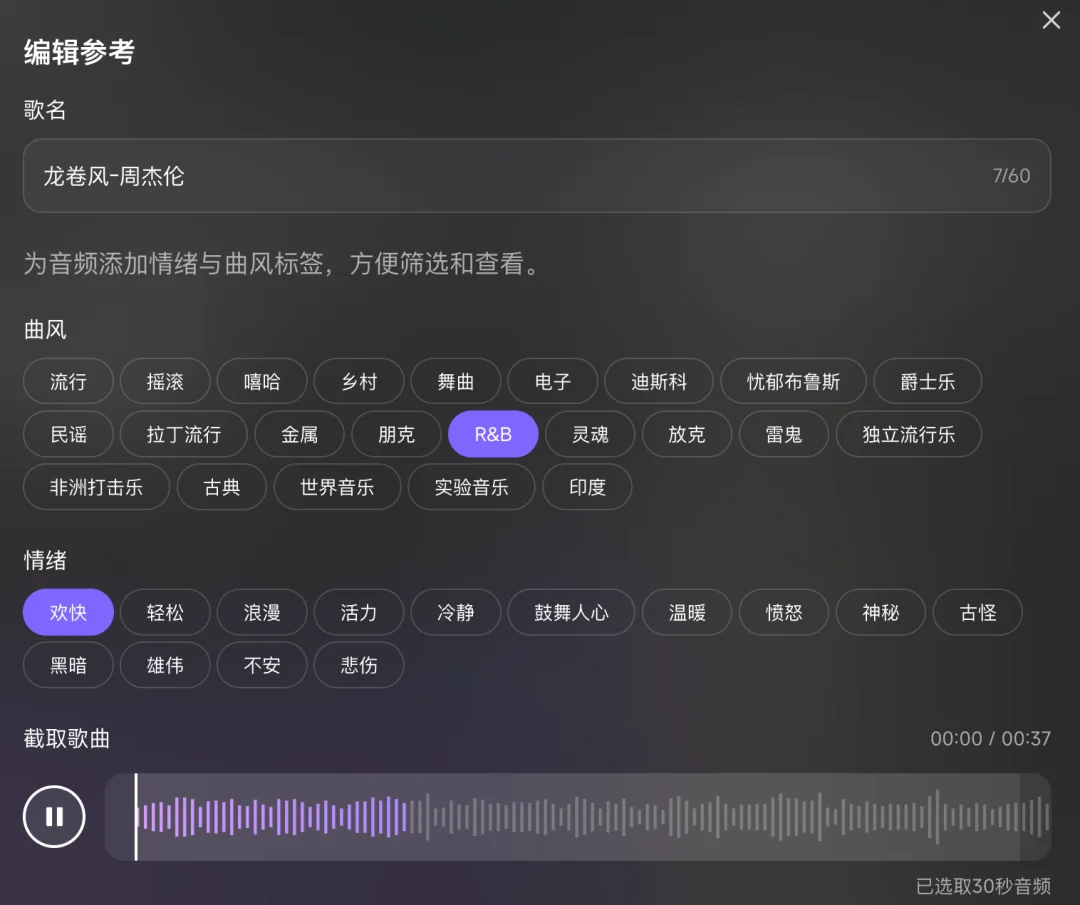1080x905 pixels.
Task: Close the 编辑参考 dialog
Action: point(1051,20)
